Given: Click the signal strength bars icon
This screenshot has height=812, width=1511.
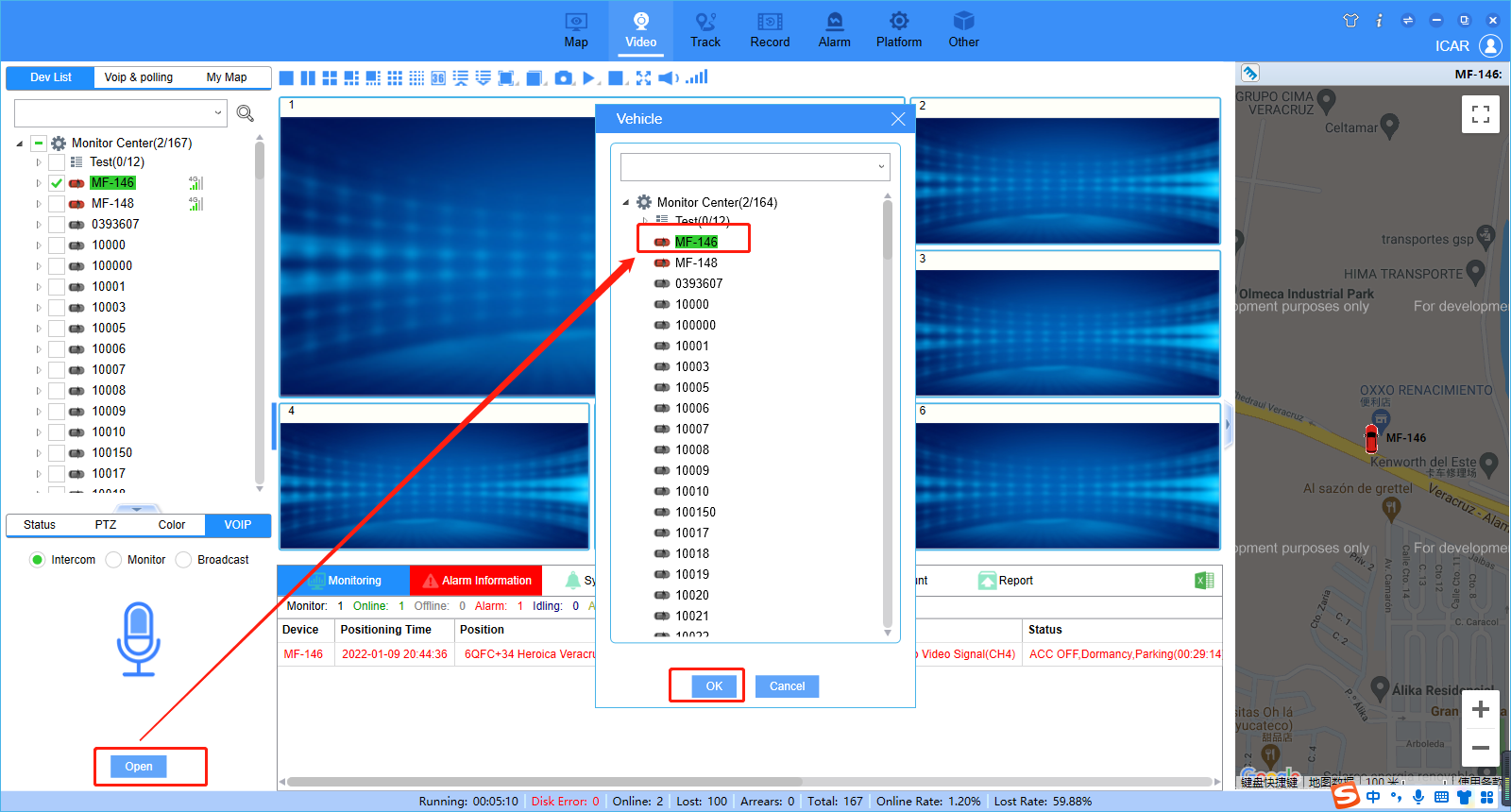Looking at the screenshot, I should coord(697,77).
